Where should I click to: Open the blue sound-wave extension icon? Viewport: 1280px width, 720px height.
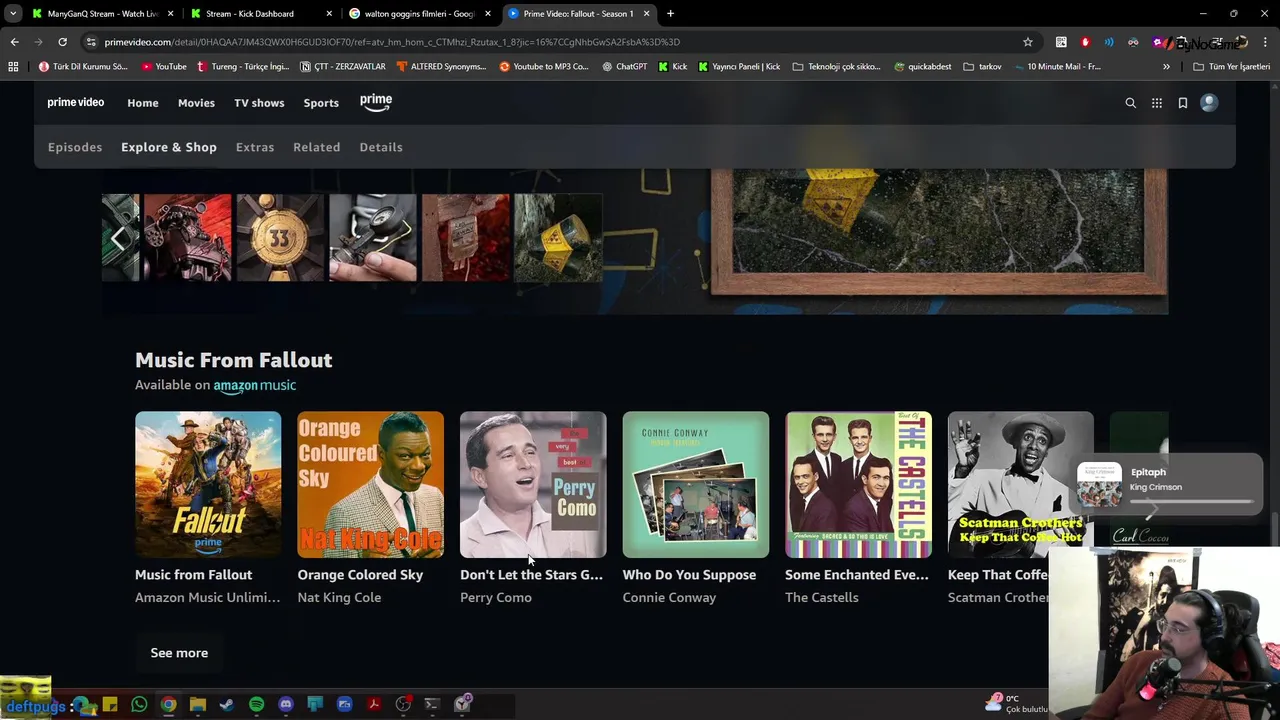[x=1109, y=42]
